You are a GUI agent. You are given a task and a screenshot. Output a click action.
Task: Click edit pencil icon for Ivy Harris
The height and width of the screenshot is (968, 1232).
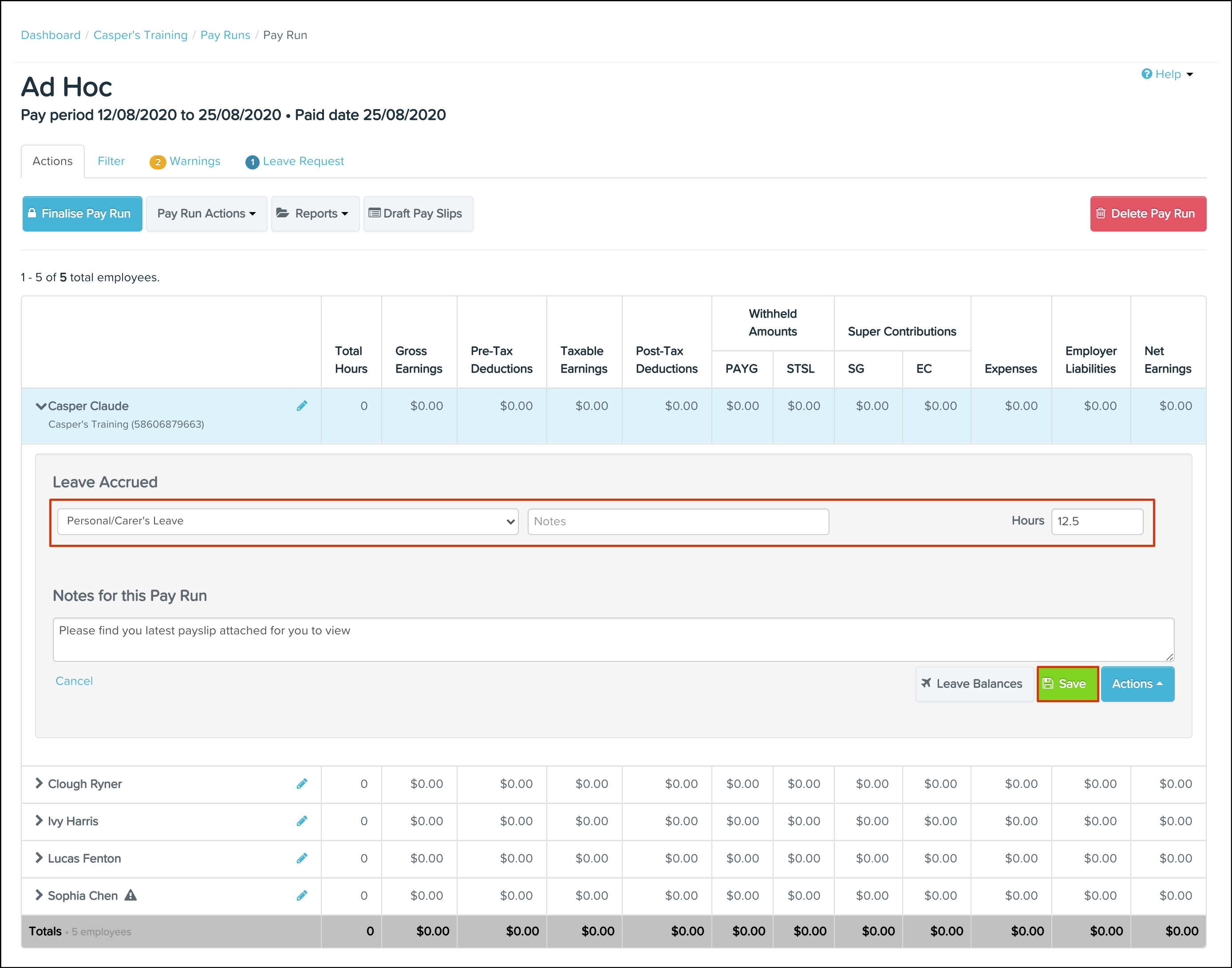[x=302, y=821]
